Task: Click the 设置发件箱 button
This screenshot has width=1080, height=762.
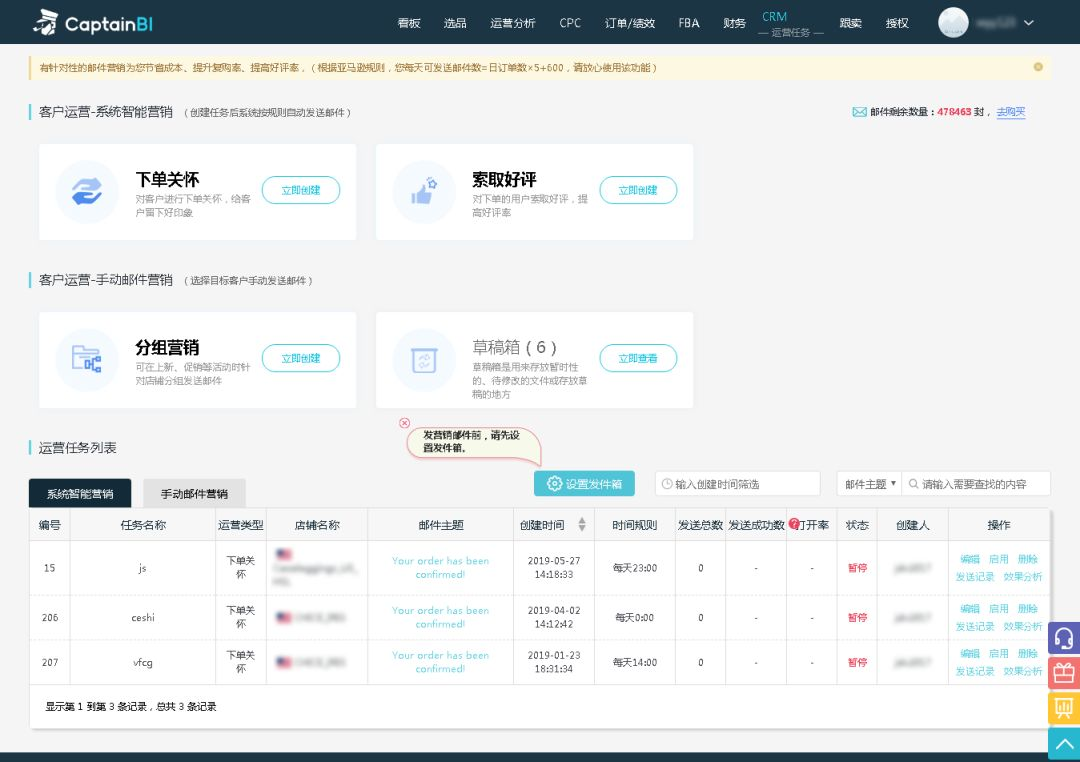Action: click(x=584, y=484)
